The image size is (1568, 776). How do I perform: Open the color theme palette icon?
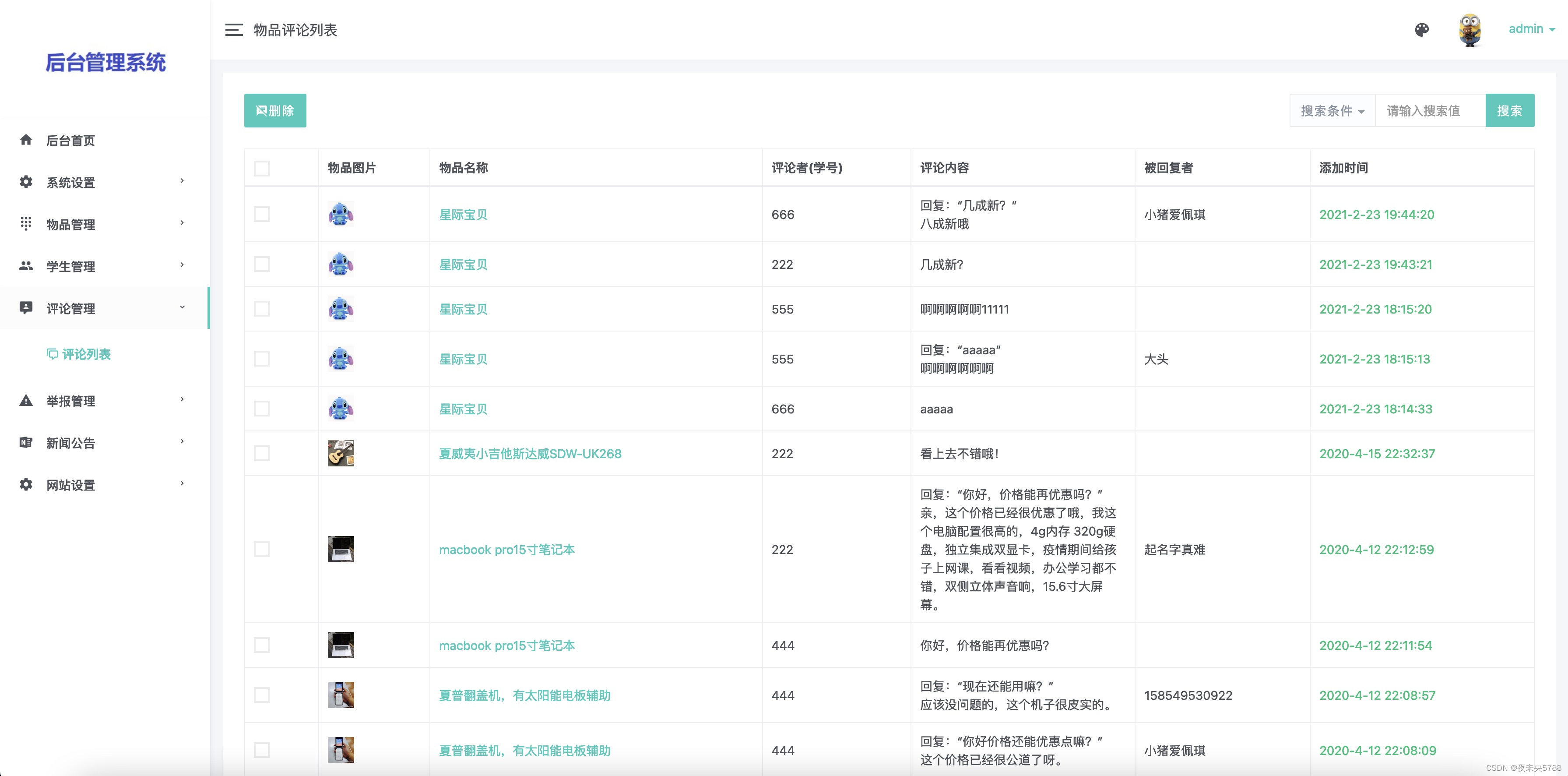(1421, 30)
